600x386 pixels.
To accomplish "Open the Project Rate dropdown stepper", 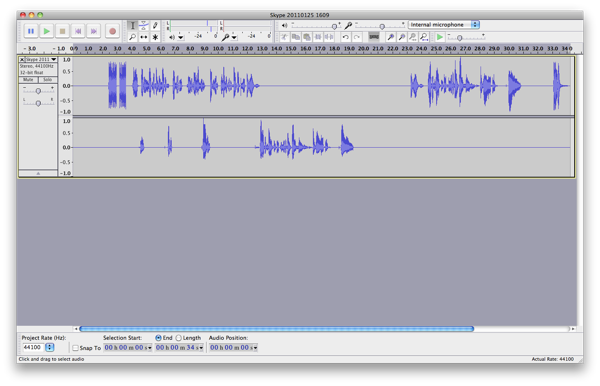I will (x=50, y=347).
